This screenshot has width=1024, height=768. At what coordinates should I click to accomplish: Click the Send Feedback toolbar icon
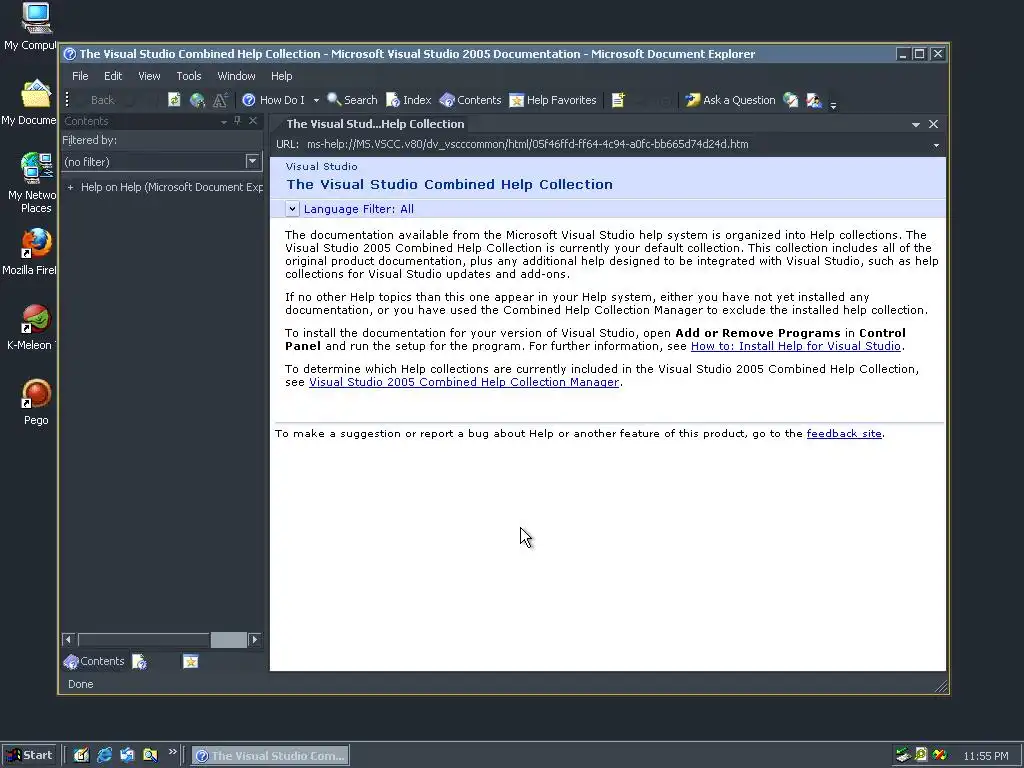(814, 100)
